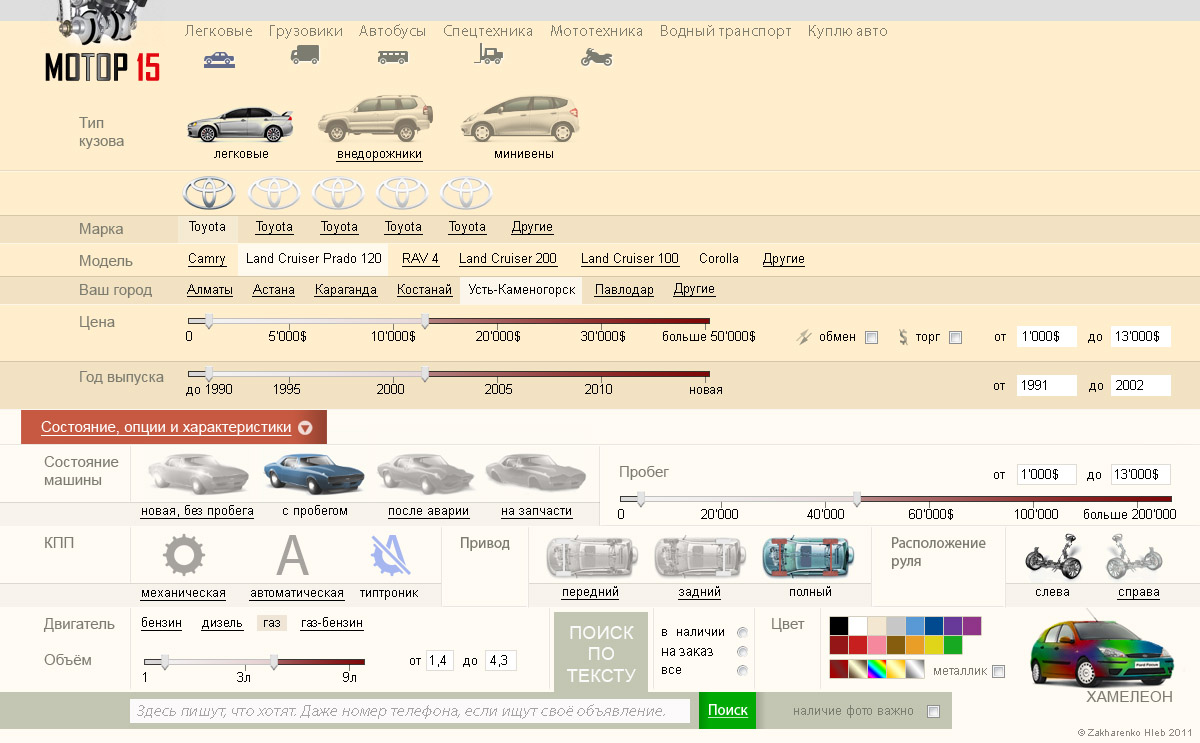
Task: Choose the mechanical gearbox gear icon
Action: [184, 554]
